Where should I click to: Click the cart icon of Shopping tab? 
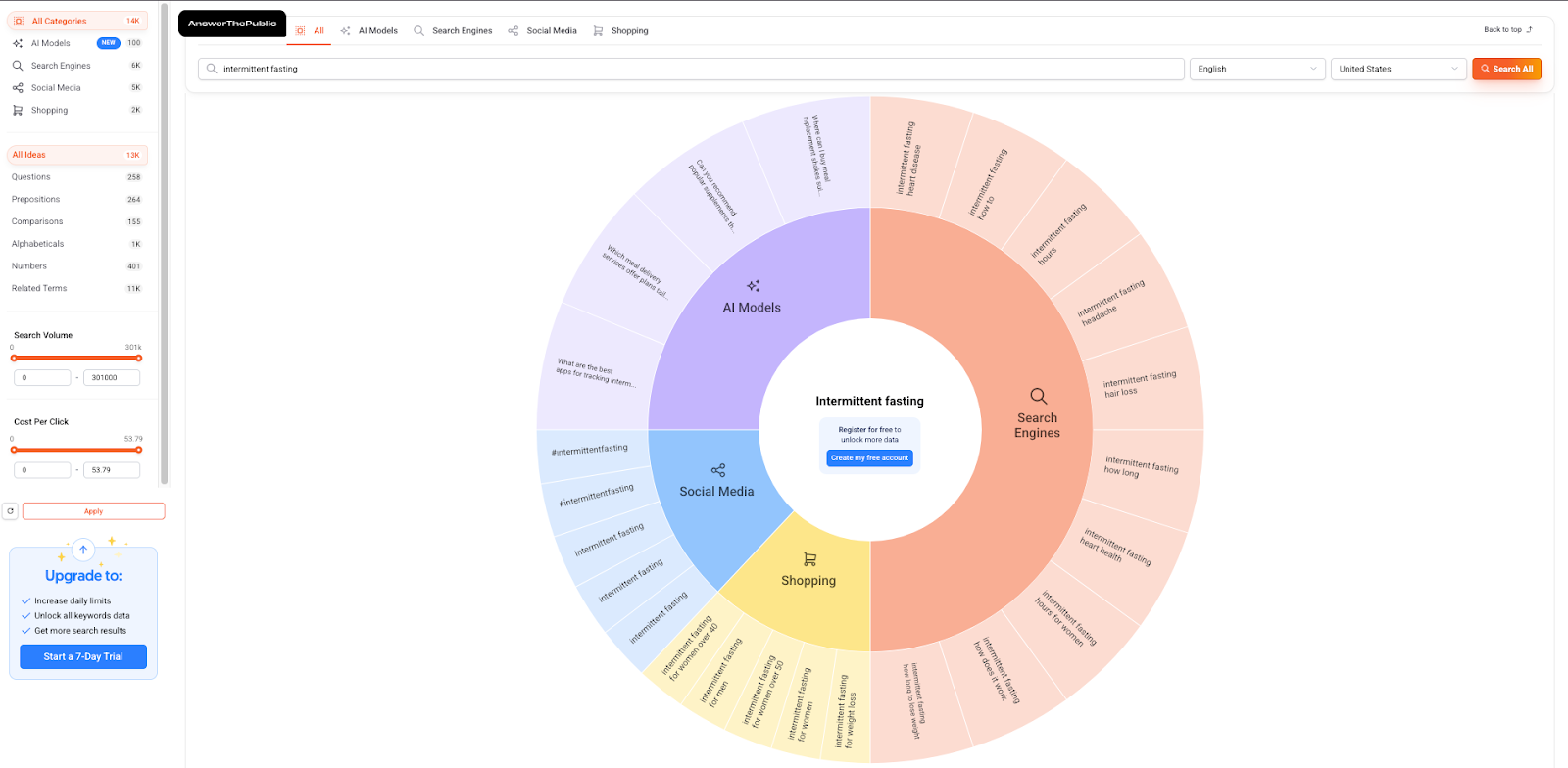[598, 31]
